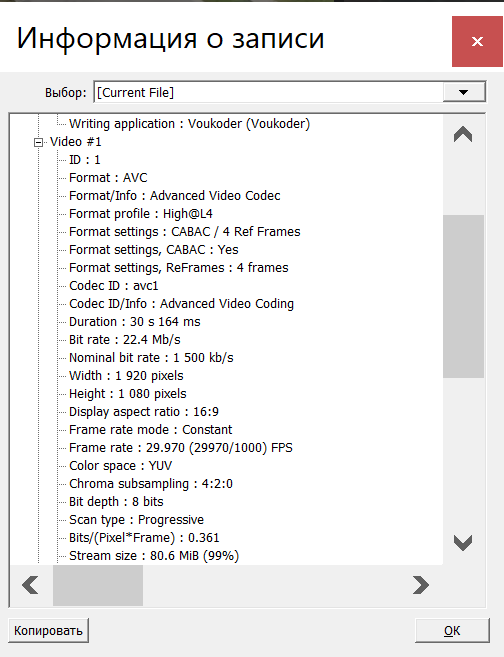The width and height of the screenshot is (504, 657).
Task: Select the Video #1 tree item
Action: [76, 142]
